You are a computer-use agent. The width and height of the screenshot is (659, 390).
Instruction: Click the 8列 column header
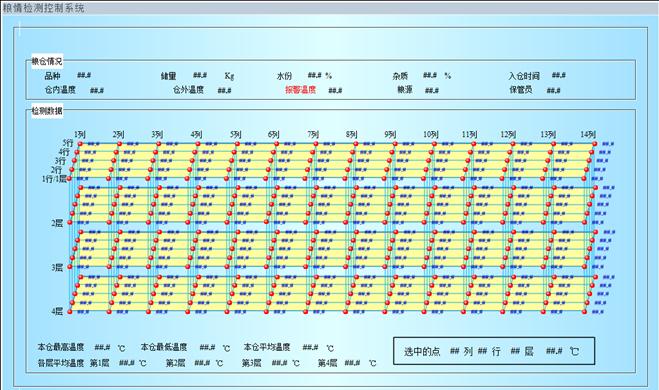click(x=351, y=134)
